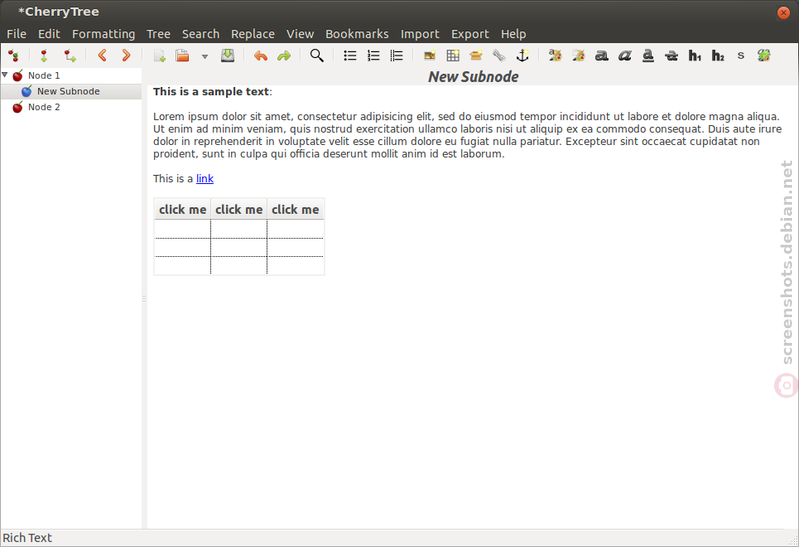Open the File menu
The height and width of the screenshot is (547, 799).
[16, 34]
